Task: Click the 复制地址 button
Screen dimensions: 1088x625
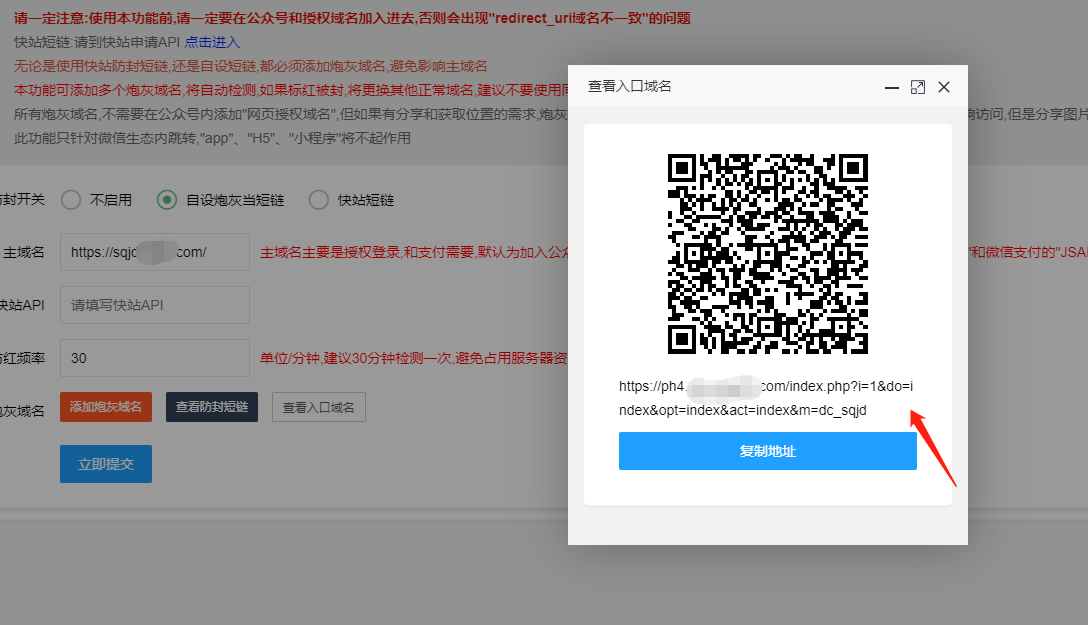Action: [767, 451]
